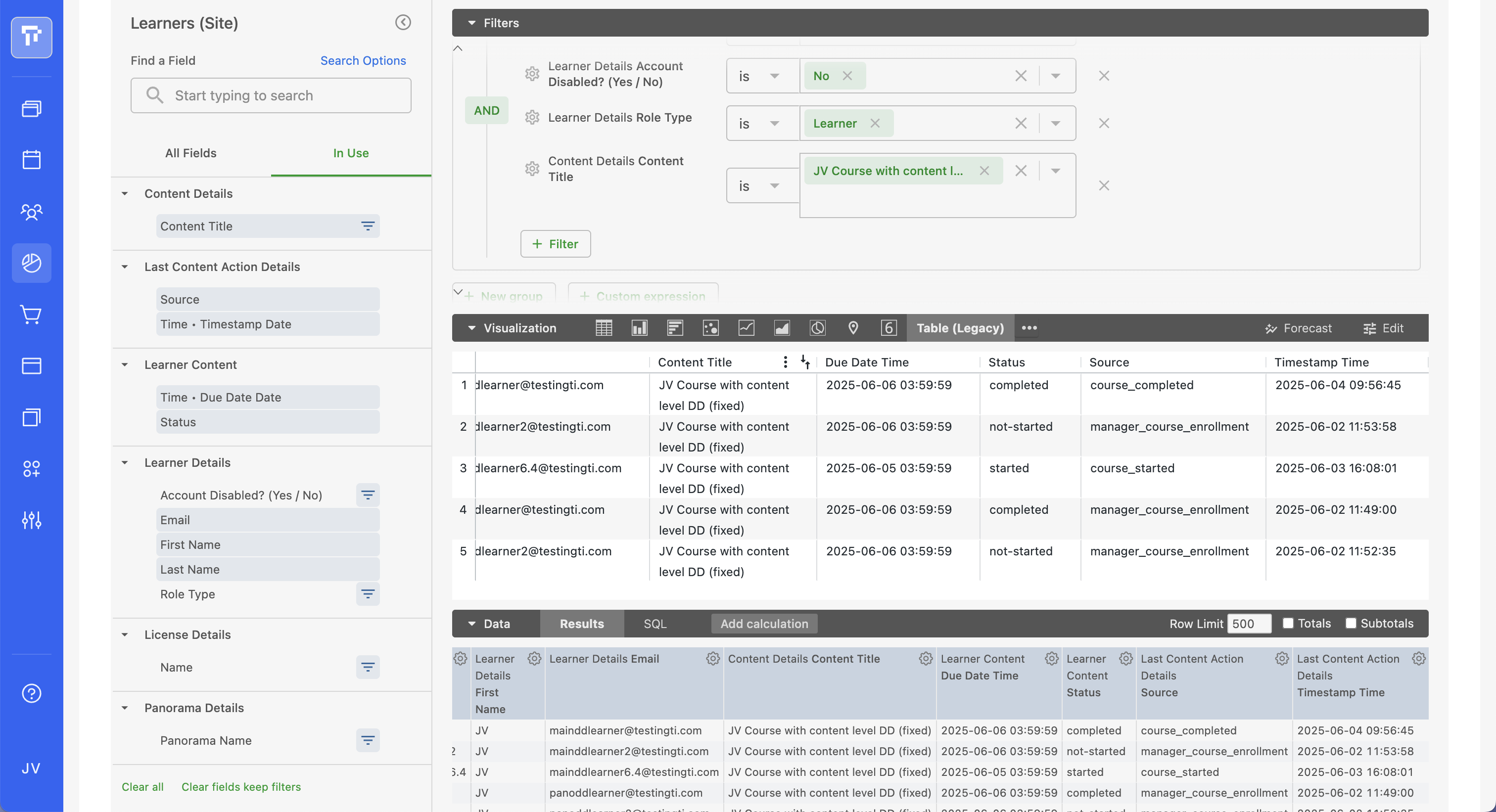The height and width of the screenshot is (812, 1496).
Task: Click filter icon beside Content Title field
Action: click(368, 226)
